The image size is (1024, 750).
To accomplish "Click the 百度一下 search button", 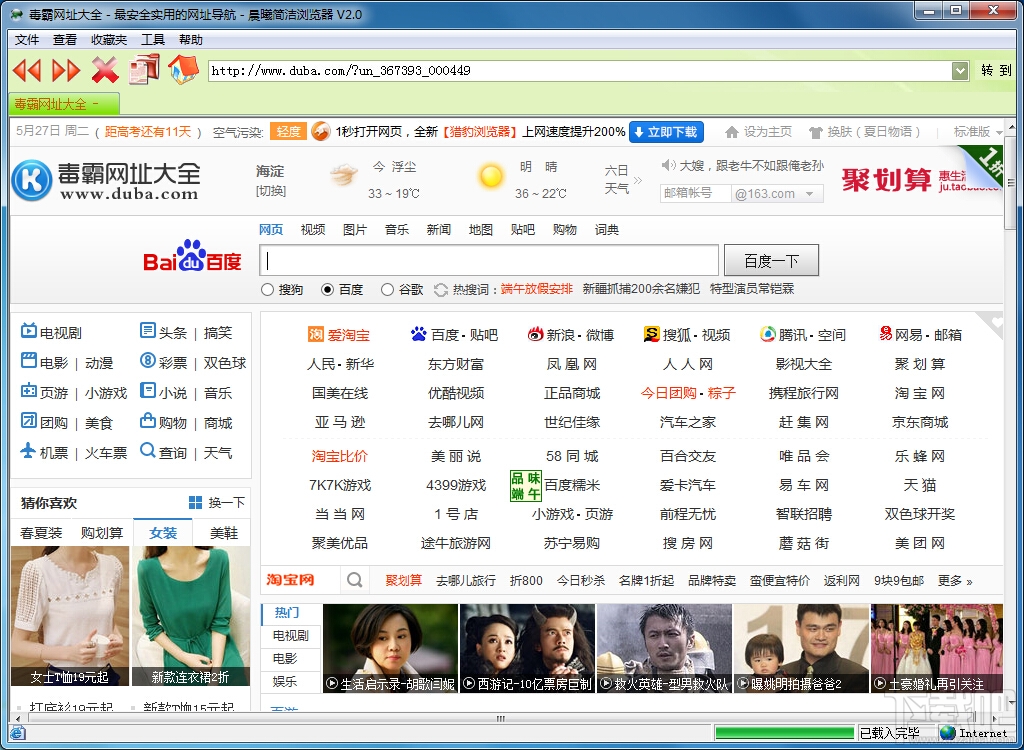I will coord(771,261).
